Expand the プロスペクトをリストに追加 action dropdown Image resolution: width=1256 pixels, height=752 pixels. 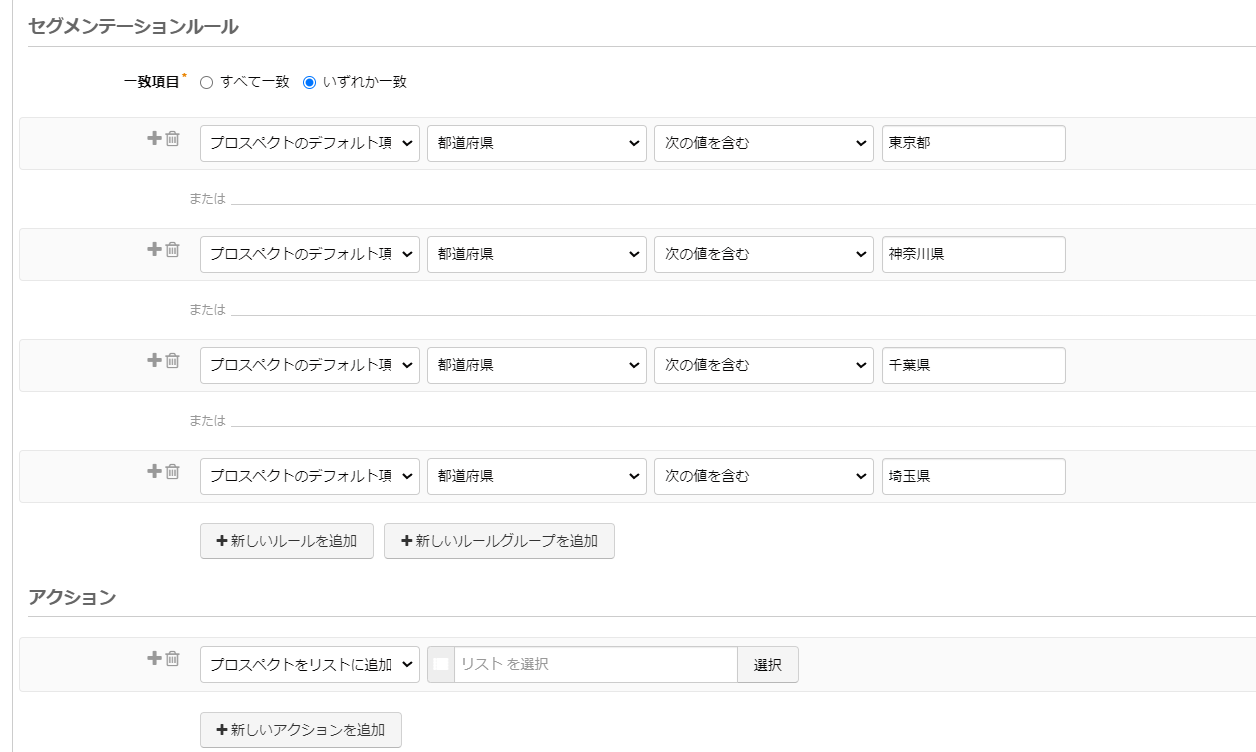(x=310, y=665)
